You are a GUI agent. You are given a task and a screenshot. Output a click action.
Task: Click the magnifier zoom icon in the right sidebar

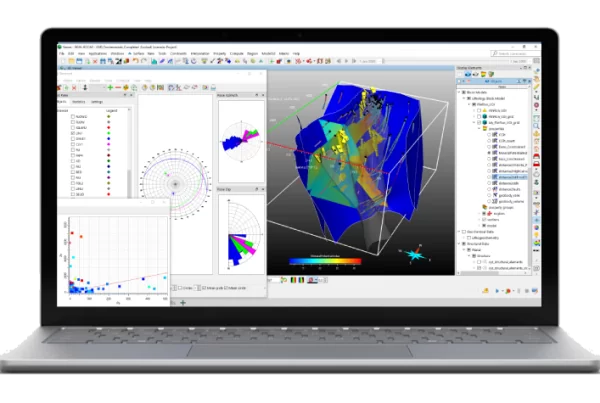[x=536, y=126]
